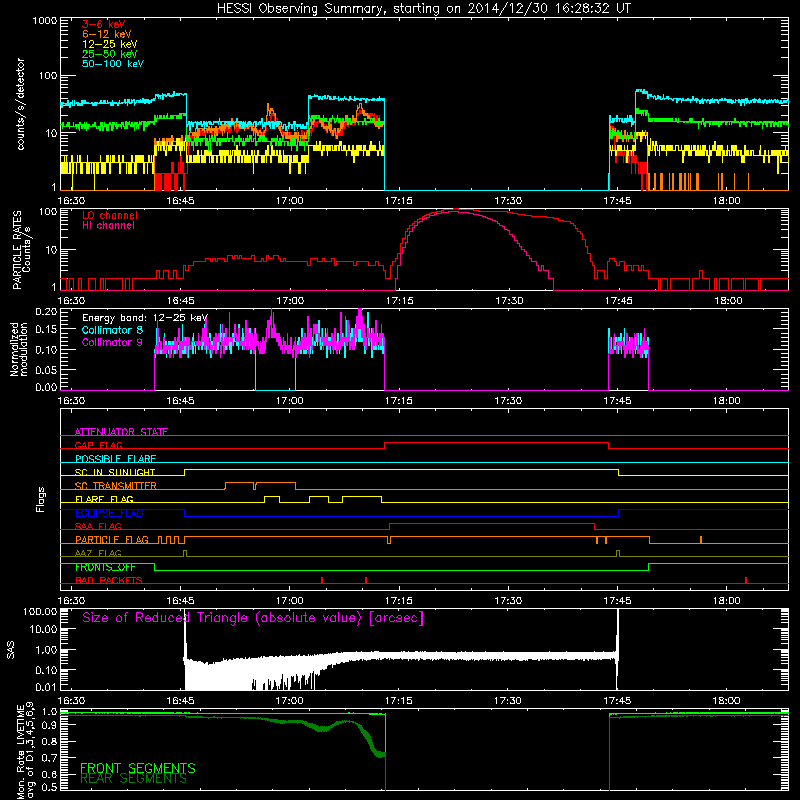Viewport: 800px width, 800px height.
Task: Click the 0.9 tick on livetime plot
Action: pyautogui.click(x=50, y=726)
